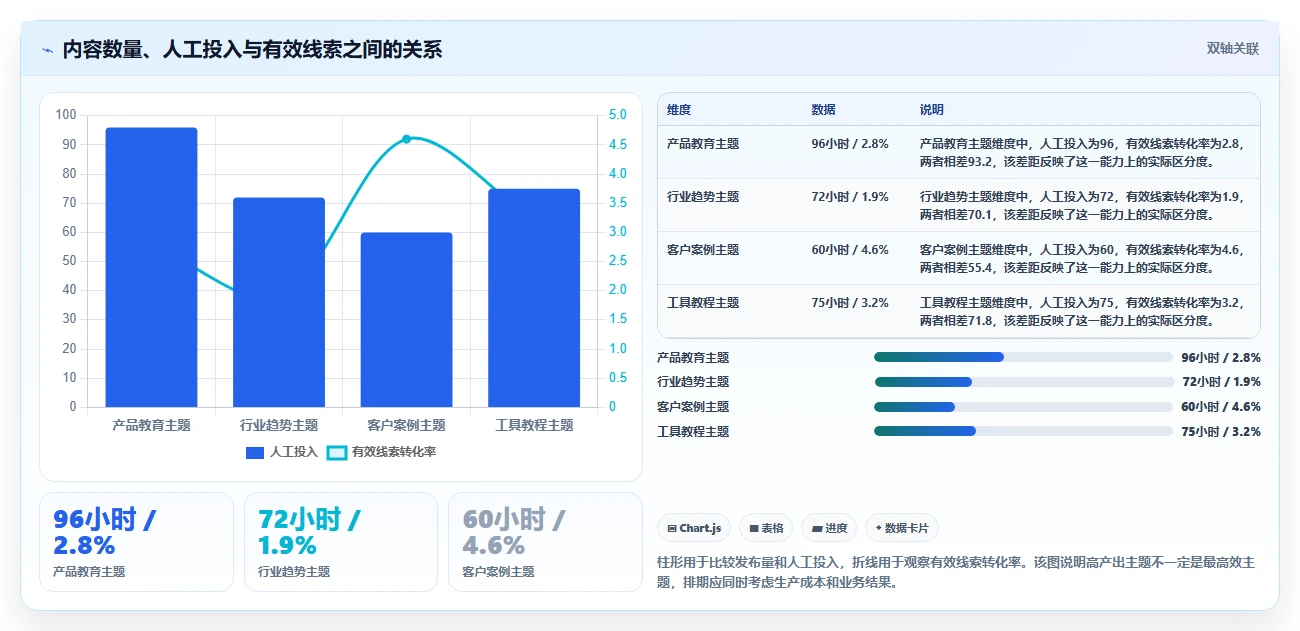This screenshot has width=1300, height=631.
Task: Click the 工具教程主题 x-axis label
Action: (534, 425)
